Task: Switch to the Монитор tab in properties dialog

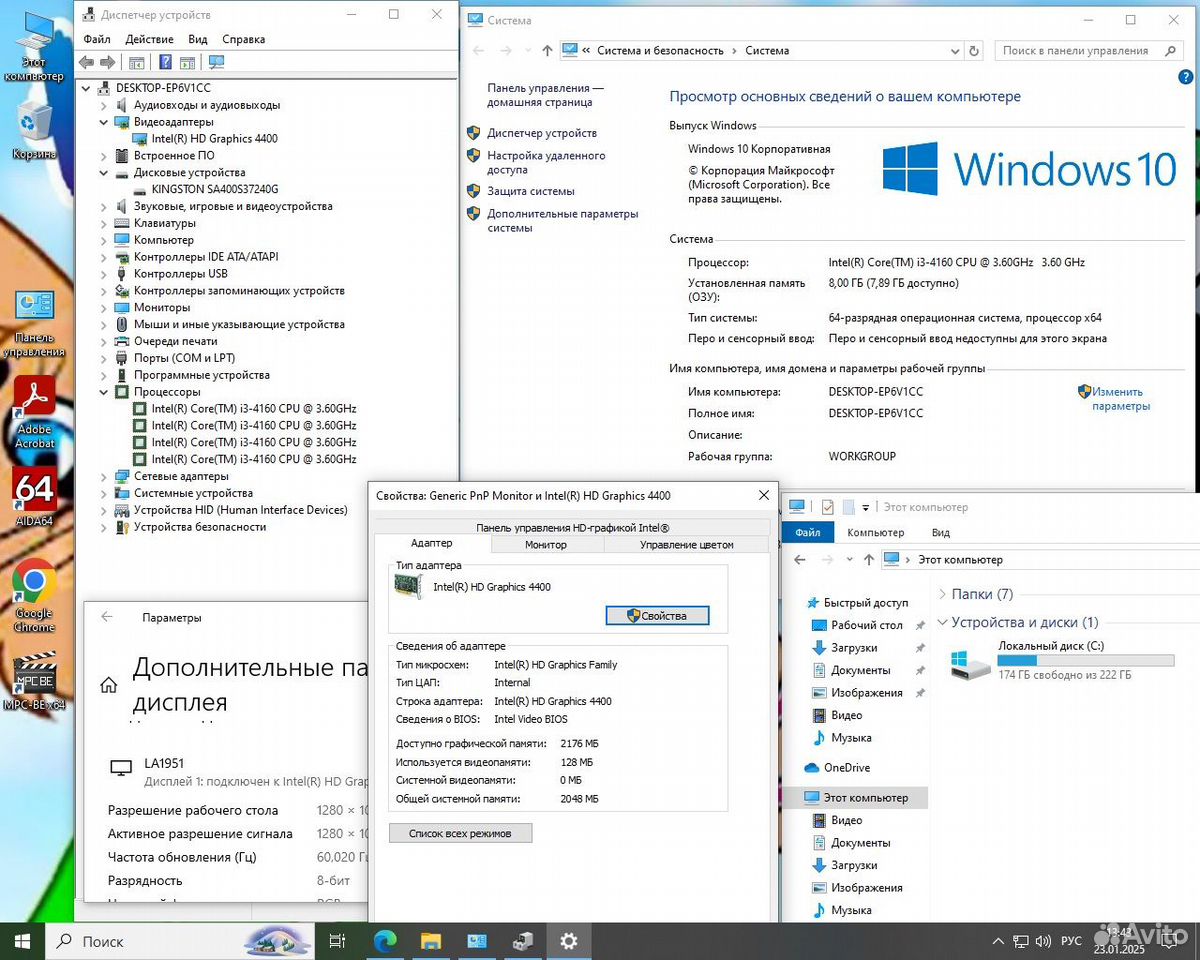Action: [x=546, y=545]
